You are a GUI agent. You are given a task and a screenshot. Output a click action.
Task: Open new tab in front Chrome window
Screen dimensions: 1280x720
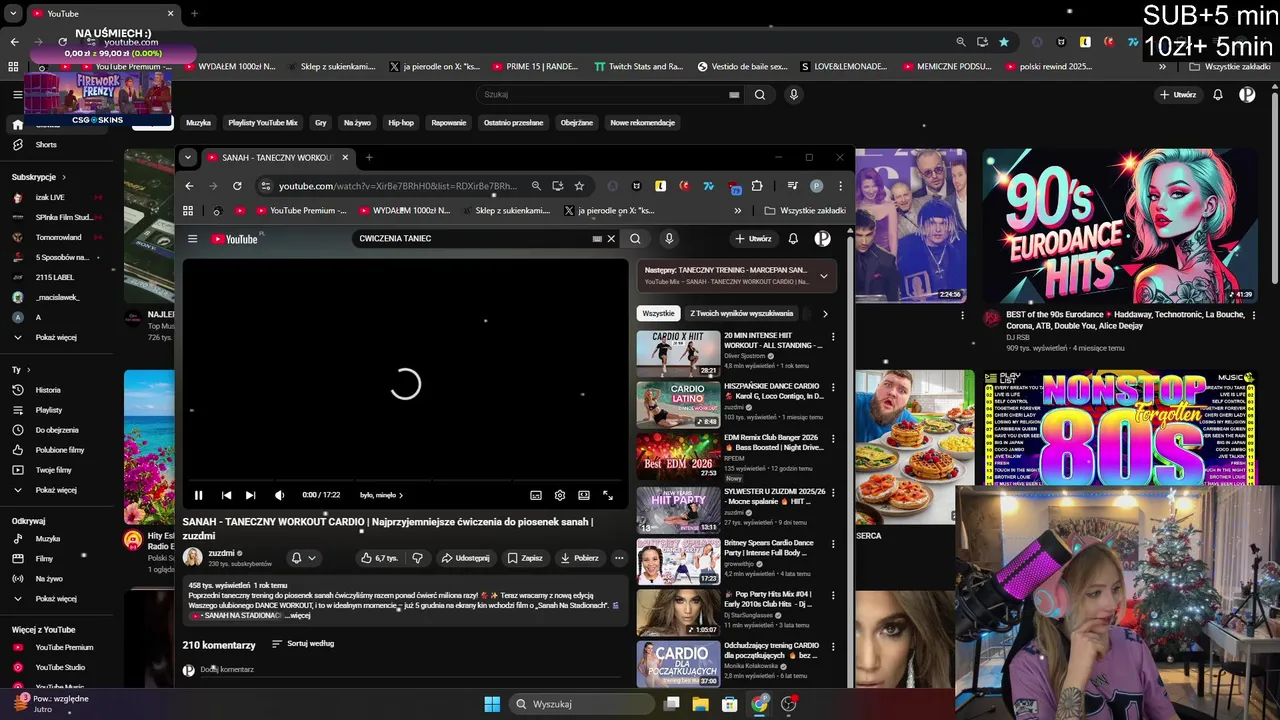pyautogui.click(x=369, y=157)
